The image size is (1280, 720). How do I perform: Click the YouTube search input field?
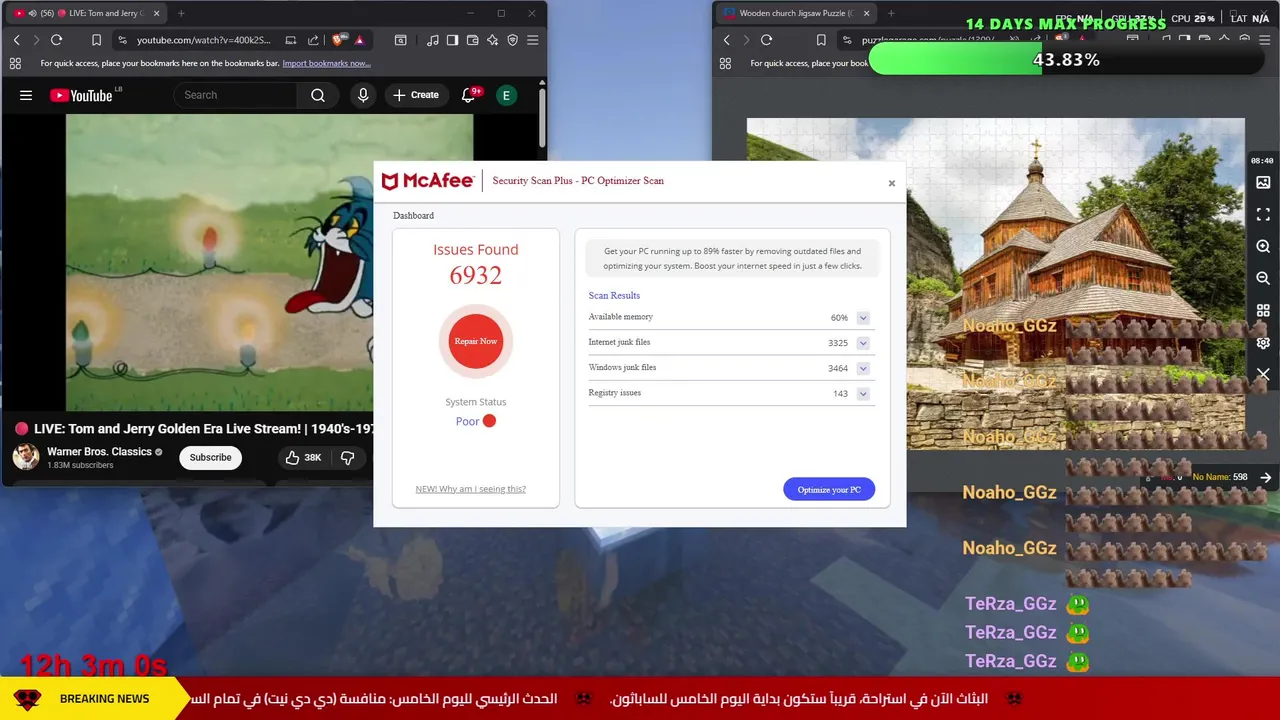235,95
